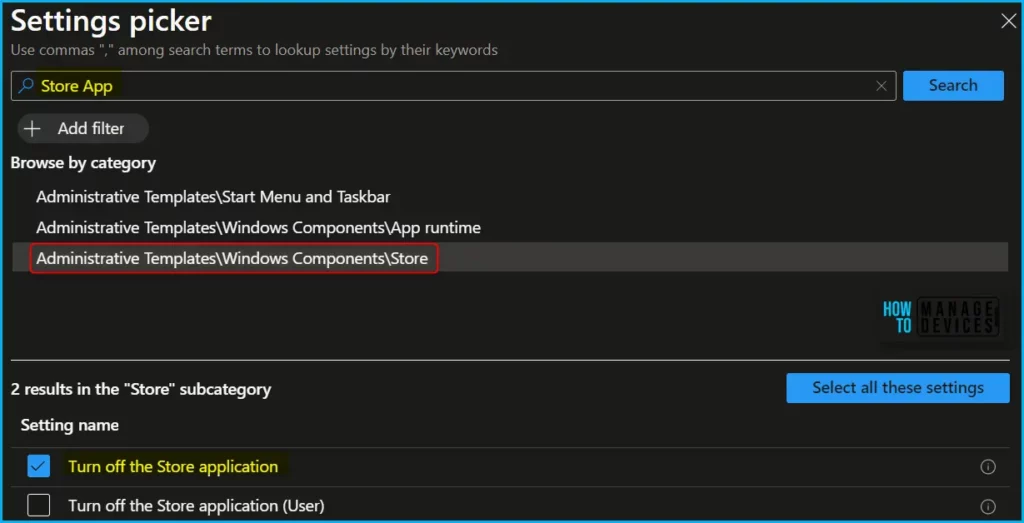Image resolution: width=1024 pixels, height=523 pixels.
Task: Click the Turn off the Store application (User) label
Action: point(196,505)
